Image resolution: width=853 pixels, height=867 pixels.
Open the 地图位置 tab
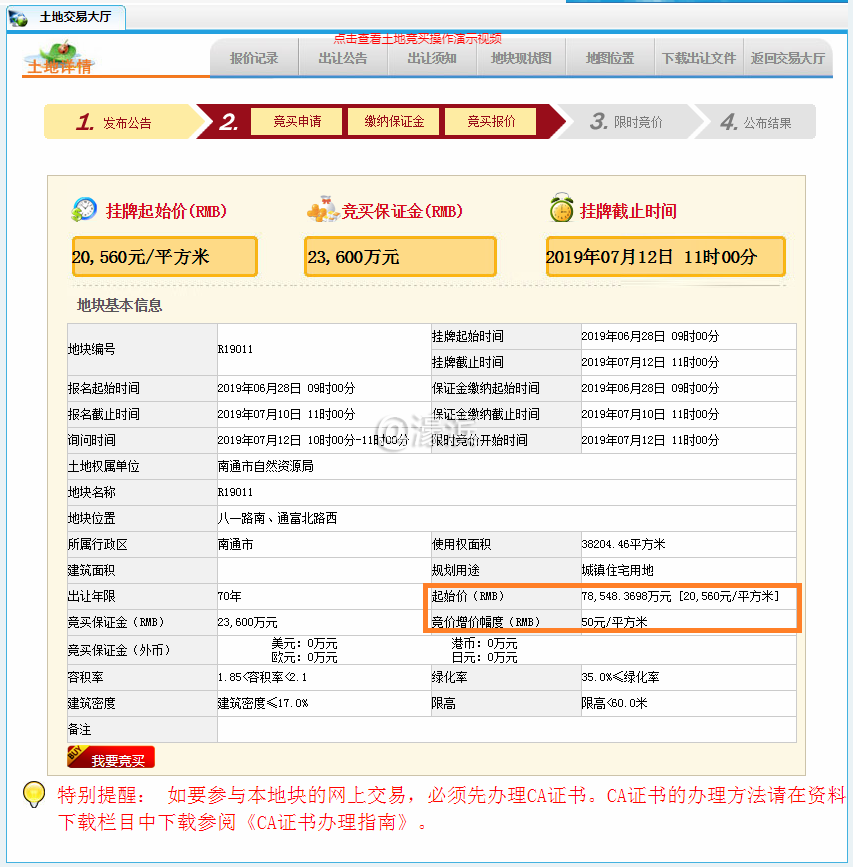(x=610, y=58)
